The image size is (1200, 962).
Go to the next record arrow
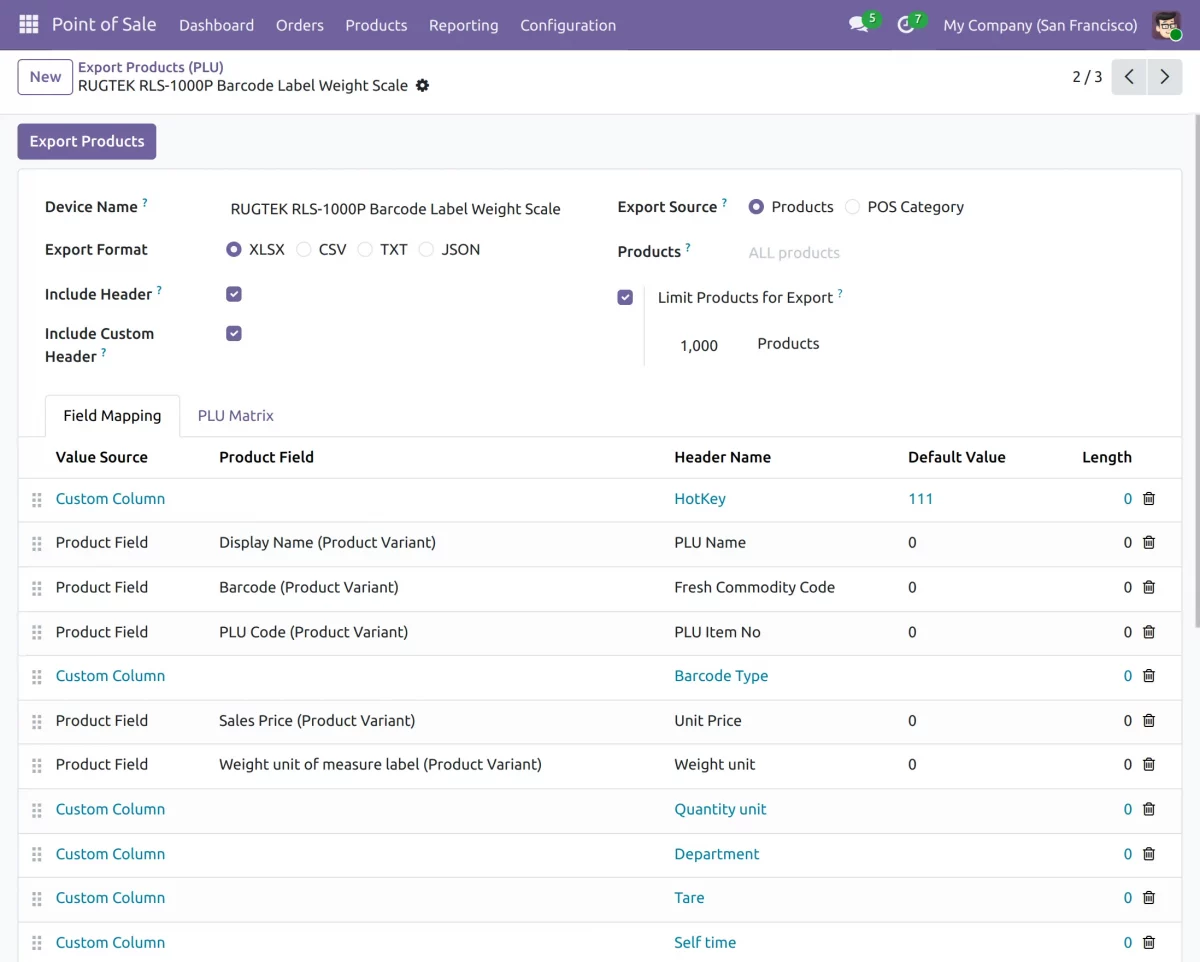(1165, 77)
